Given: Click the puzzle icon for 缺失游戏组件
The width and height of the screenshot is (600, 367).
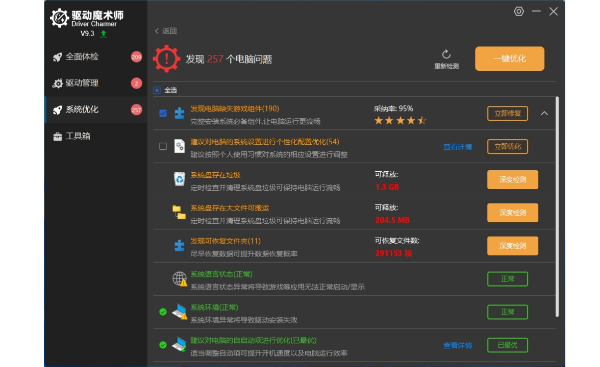Looking at the screenshot, I should click(179, 113).
